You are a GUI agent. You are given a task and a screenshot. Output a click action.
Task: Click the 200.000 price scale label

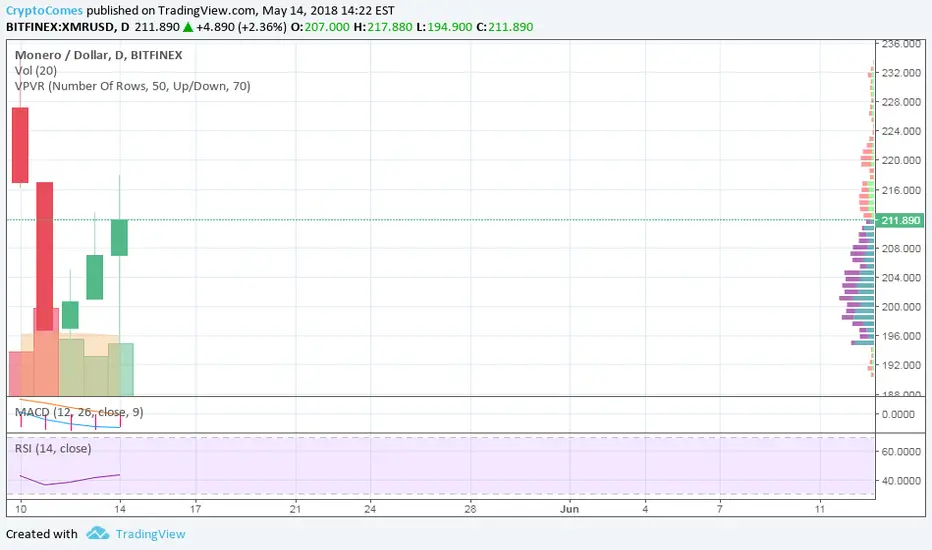click(x=901, y=306)
